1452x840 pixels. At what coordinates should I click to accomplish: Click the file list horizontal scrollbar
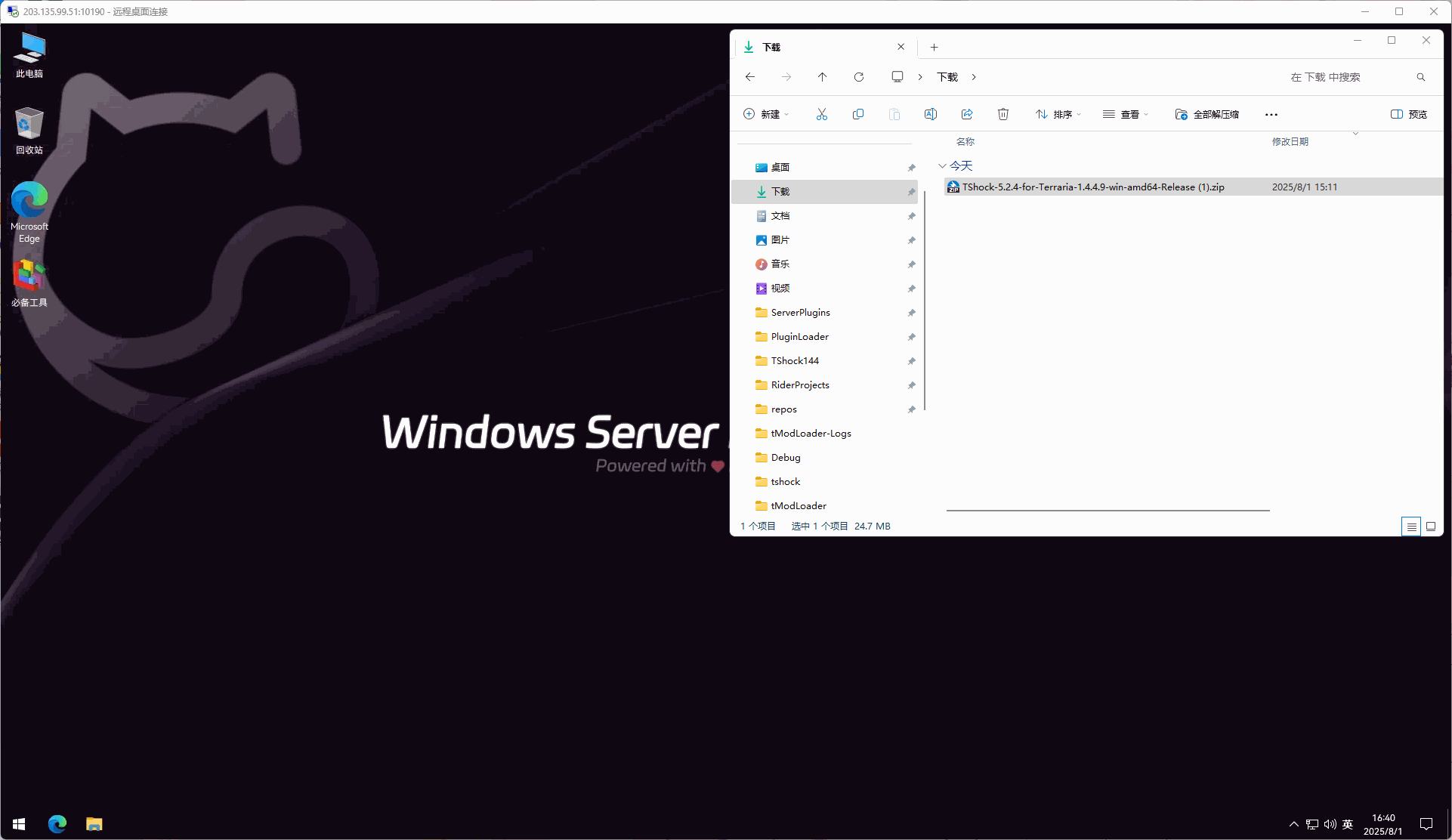click(x=1108, y=511)
